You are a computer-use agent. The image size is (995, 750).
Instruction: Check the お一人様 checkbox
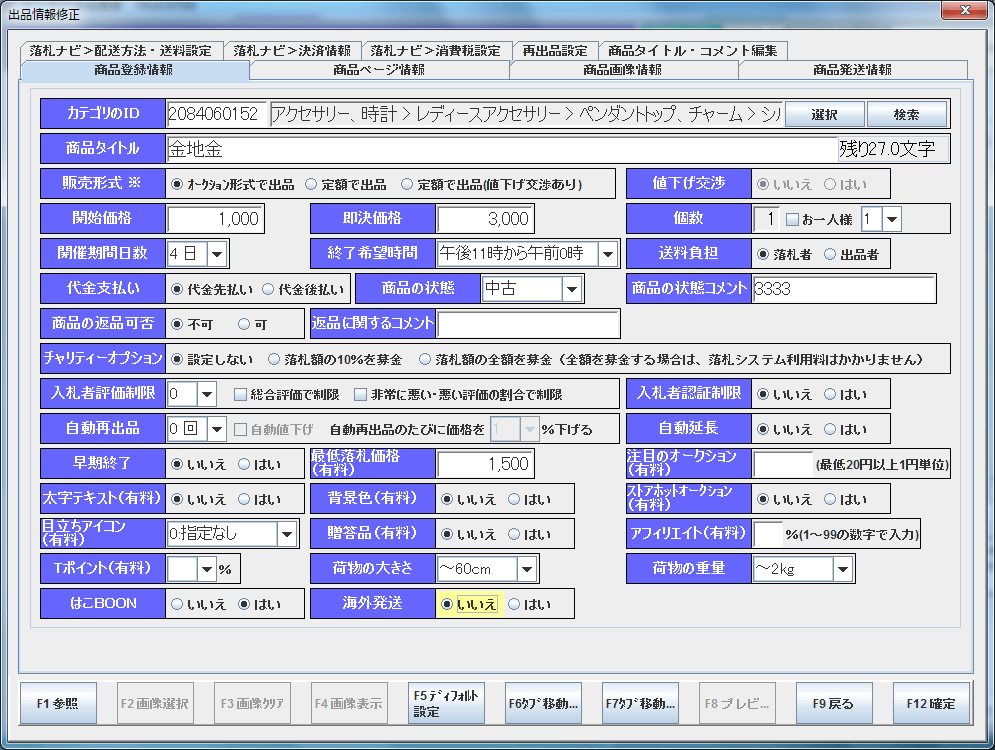point(793,219)
